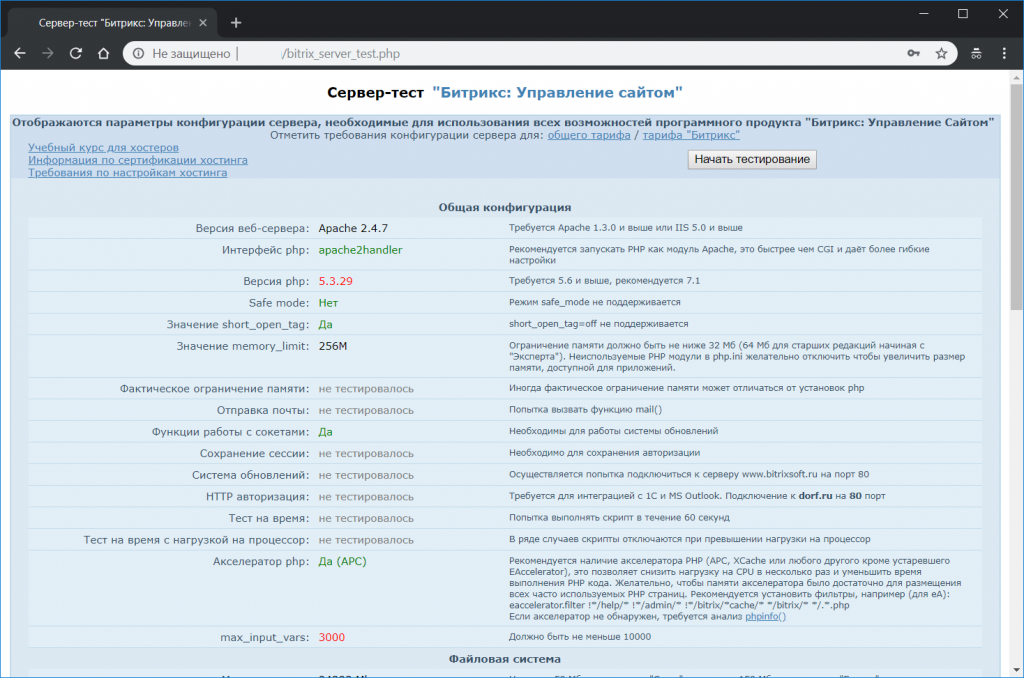This screenshot has width=1024, height=678.
Task: Close the Сервер-тест tab
Action: [x=203, y=23]
